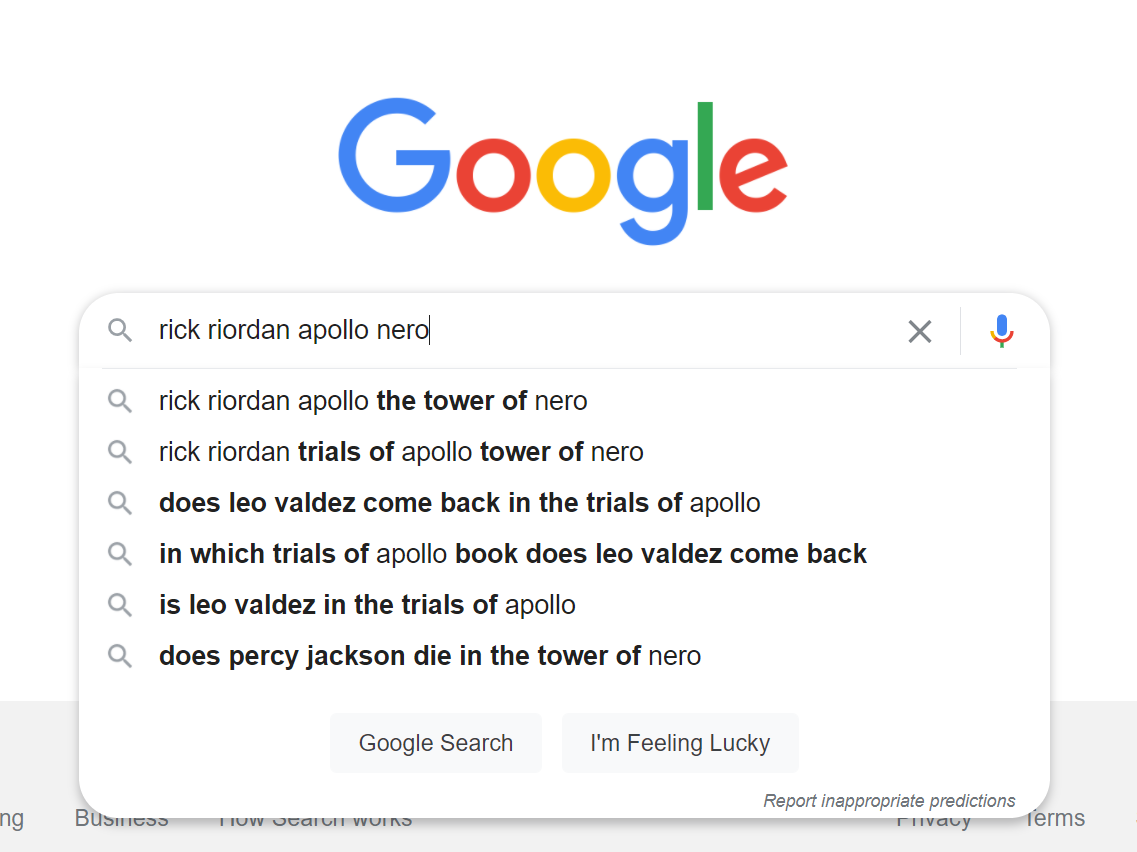Image resolution: width=1137 pixels, height=852 pixels.
Task: Select suggestion 'in which trials of apollo book does leo valdez come back'
Action: click(512, 553)
